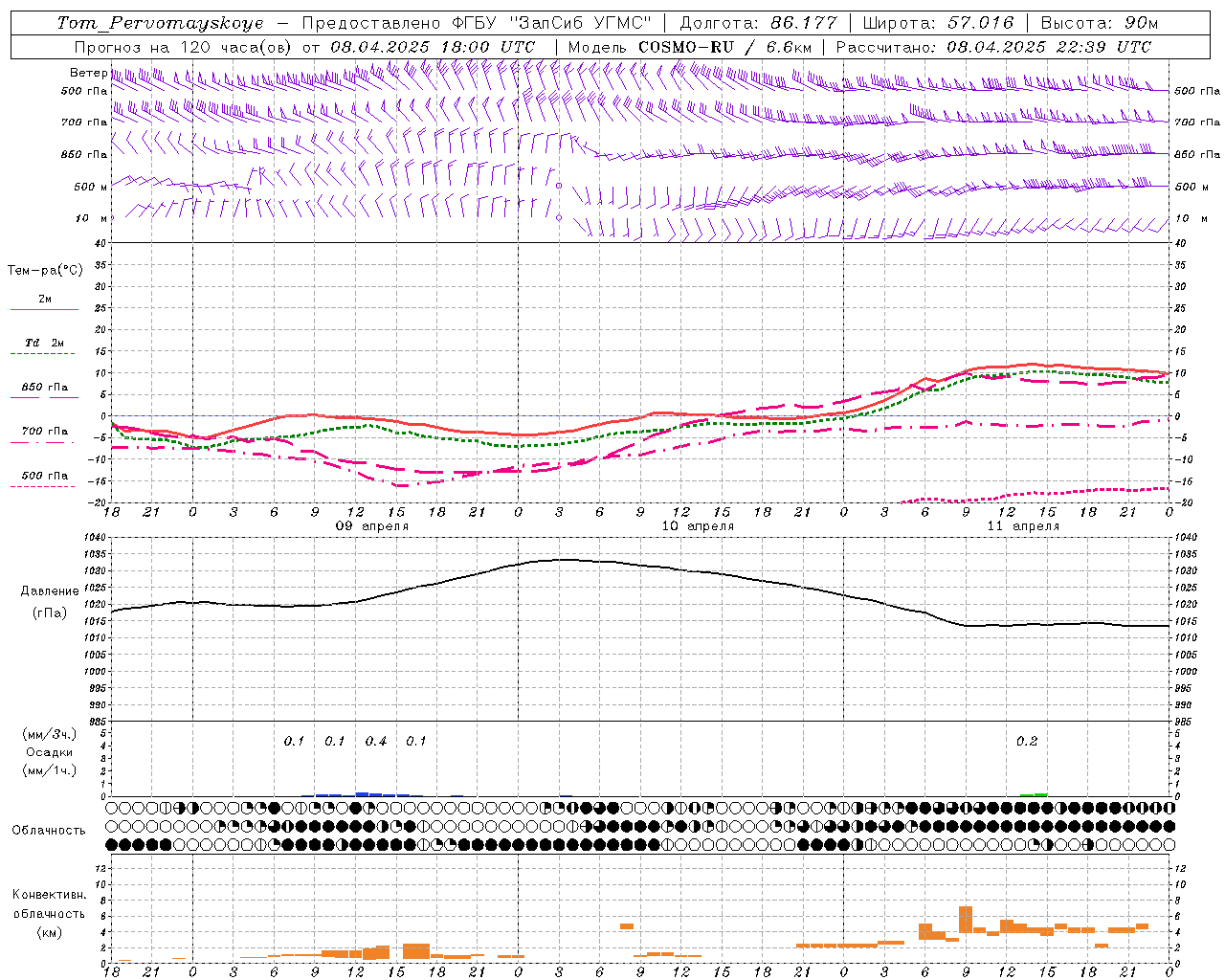This screenshot has width=1225, height=980.
Task: Click the 850 гПа temperature legend entry
Action: (44, 388)
